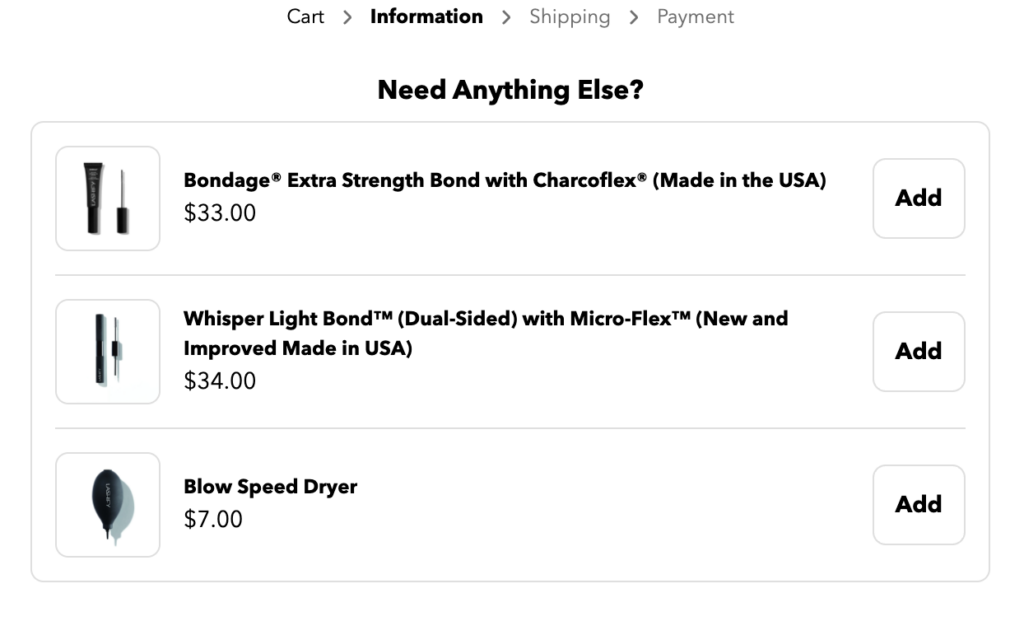Go back to the Cart step
1024x621 pixels.
[305, 16]
